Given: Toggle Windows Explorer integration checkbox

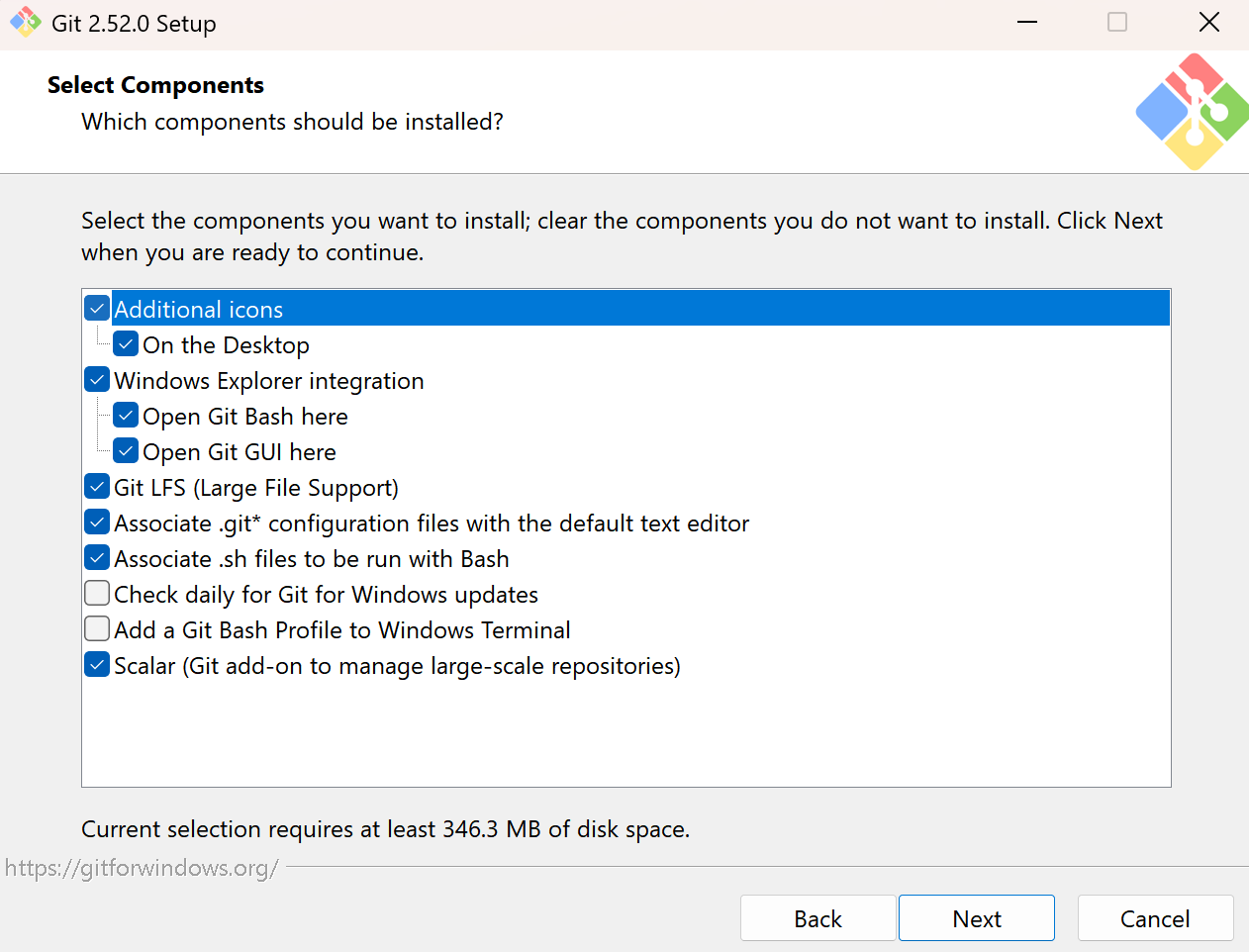Looking at the screenshot, I should click(97, 380).
